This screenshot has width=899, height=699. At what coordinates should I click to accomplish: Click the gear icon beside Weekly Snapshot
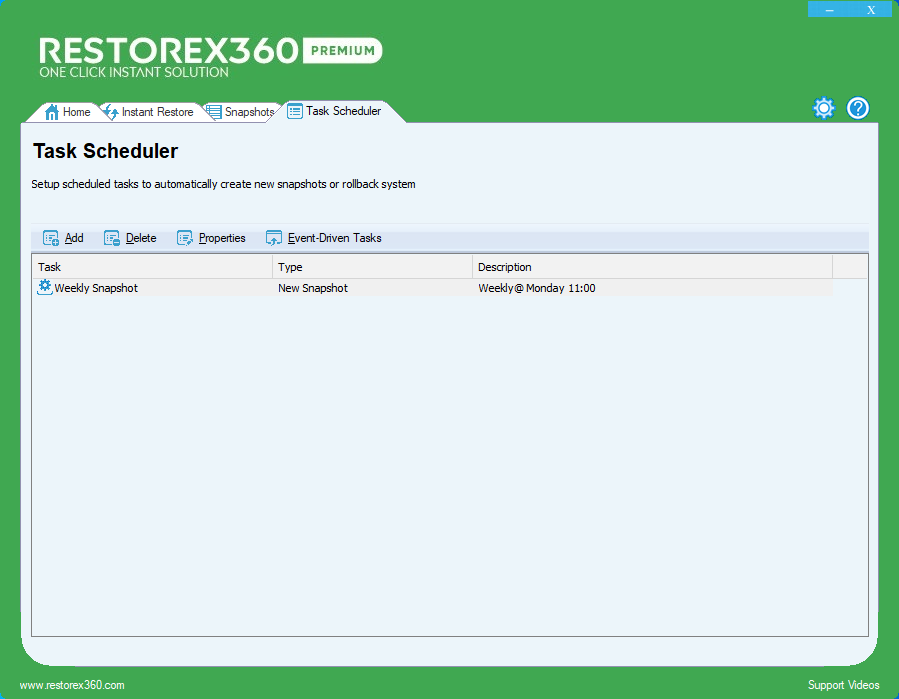44,287
